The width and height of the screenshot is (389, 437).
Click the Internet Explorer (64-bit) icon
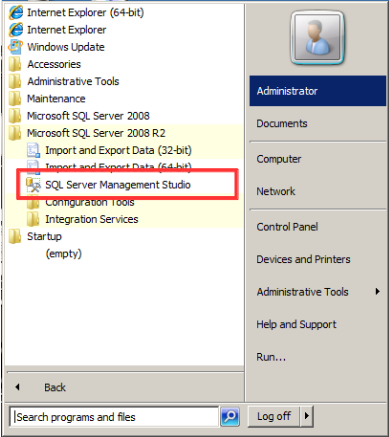(x=16, y=13)
